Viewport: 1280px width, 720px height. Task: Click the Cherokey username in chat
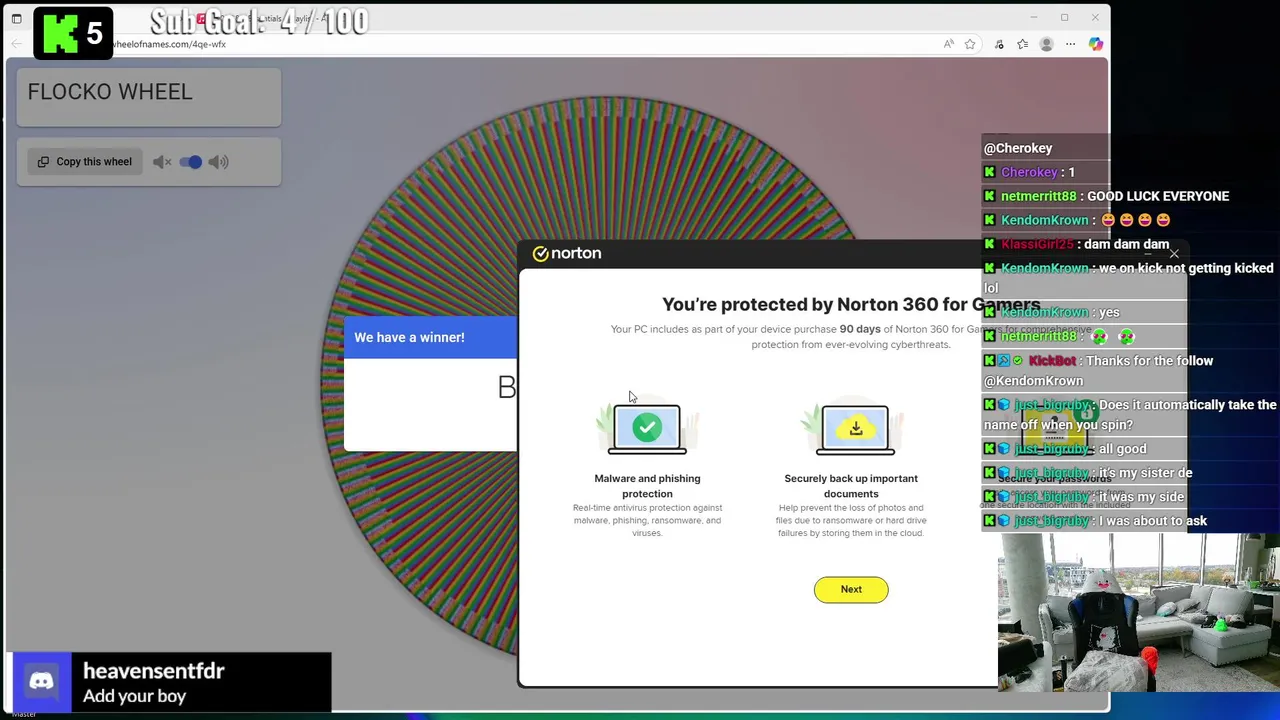coord(1029,172)
